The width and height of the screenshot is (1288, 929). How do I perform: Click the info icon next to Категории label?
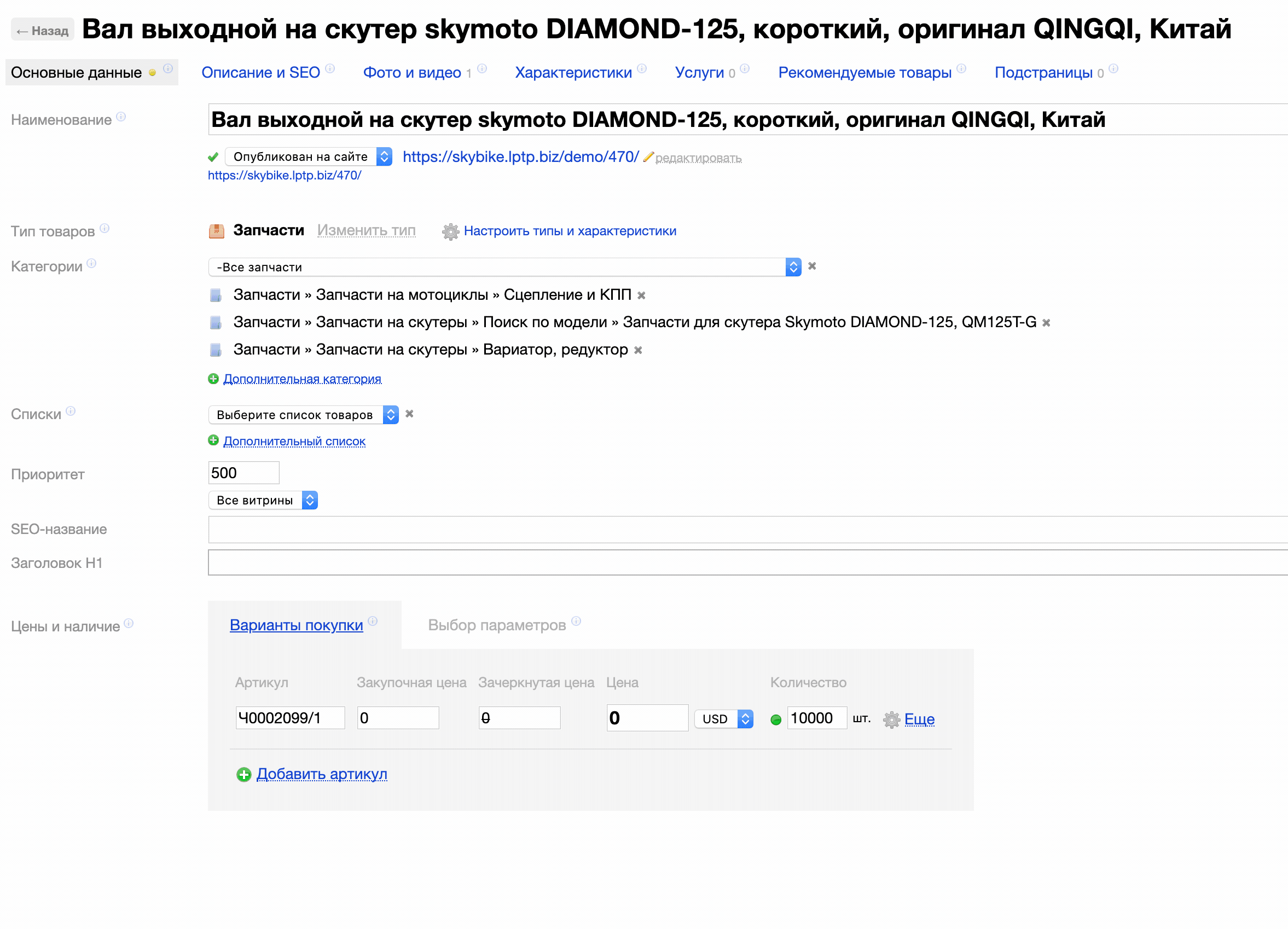[91, 263]
